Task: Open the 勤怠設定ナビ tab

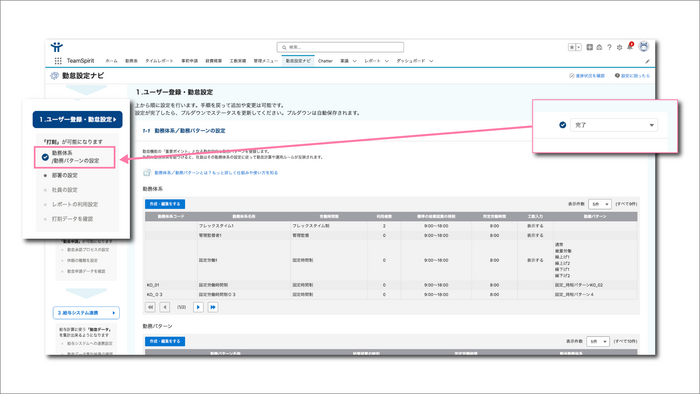Action: (298, 61)
